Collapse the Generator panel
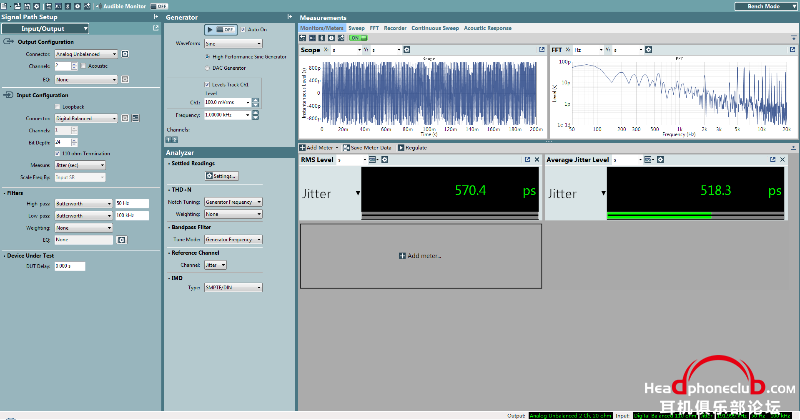The image size is (800, 420). click(x=290, y=17)
